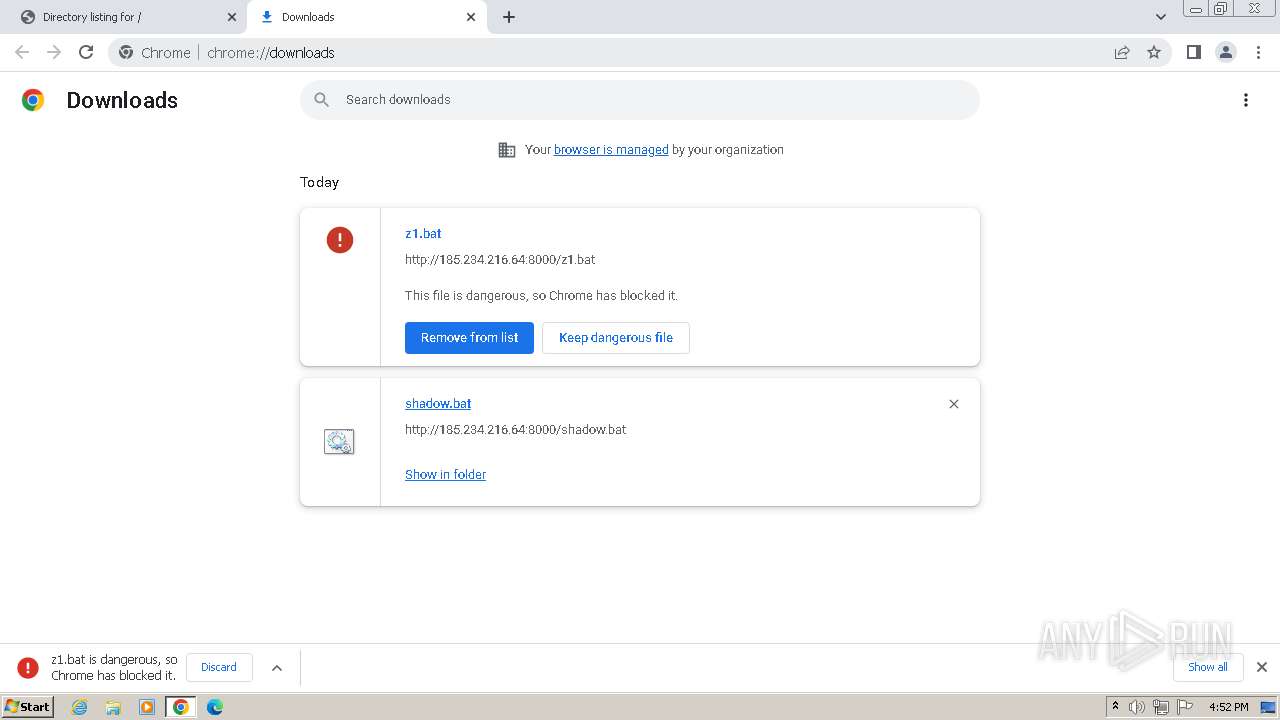Click the dangerous file blocked message
The height and width of the screenshot is (720, 1280).
click(x=541, y=296)
